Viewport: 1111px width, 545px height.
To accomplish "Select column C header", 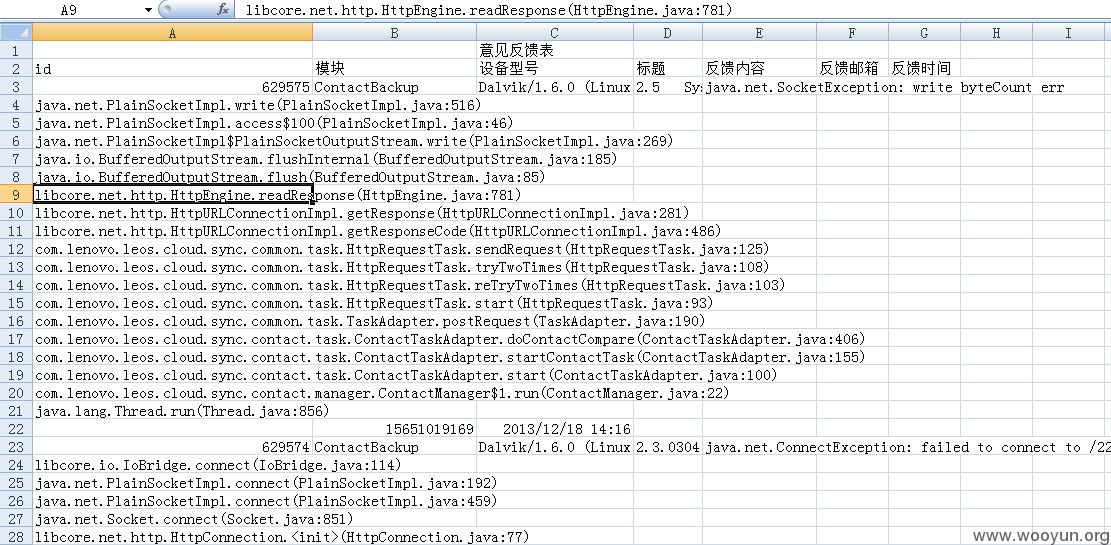I will [x=555, y=33].
